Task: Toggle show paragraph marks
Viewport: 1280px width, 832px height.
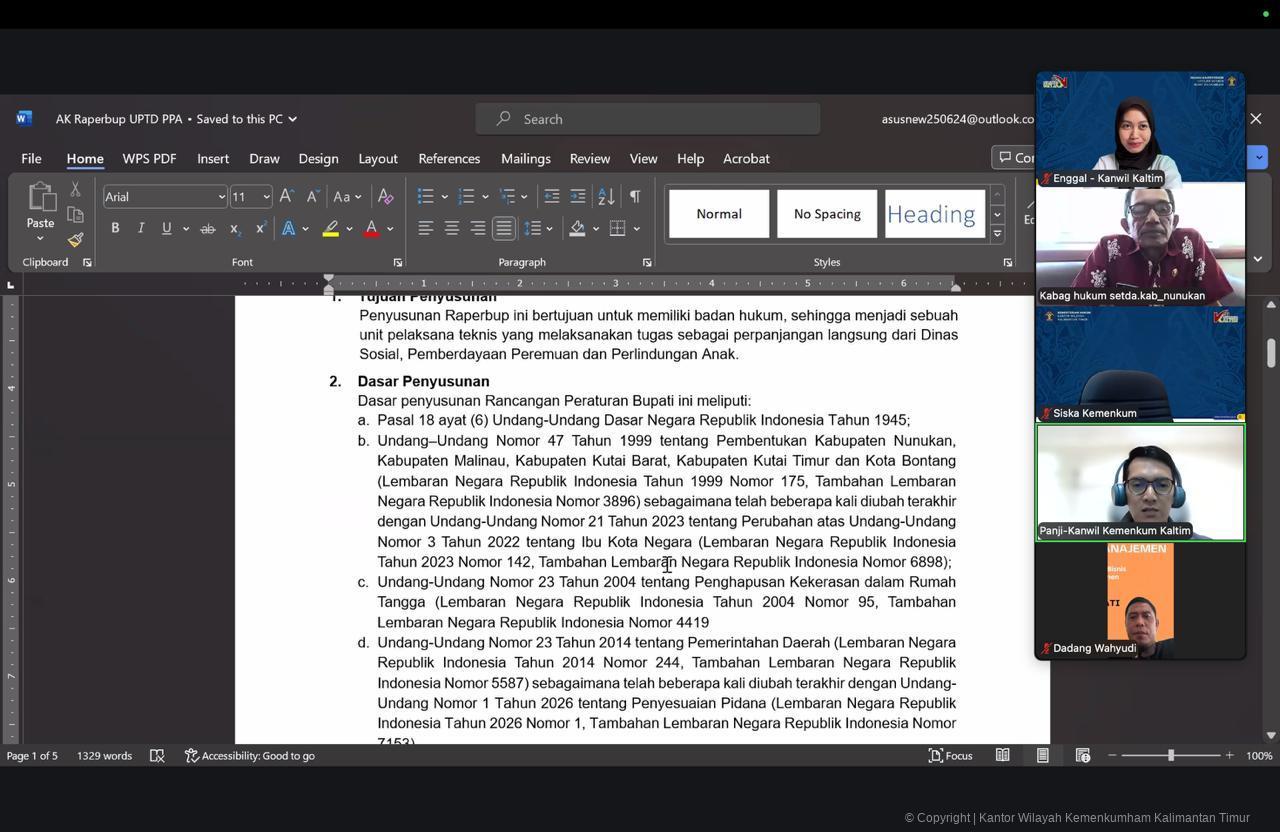Action: tap(635, 197)
